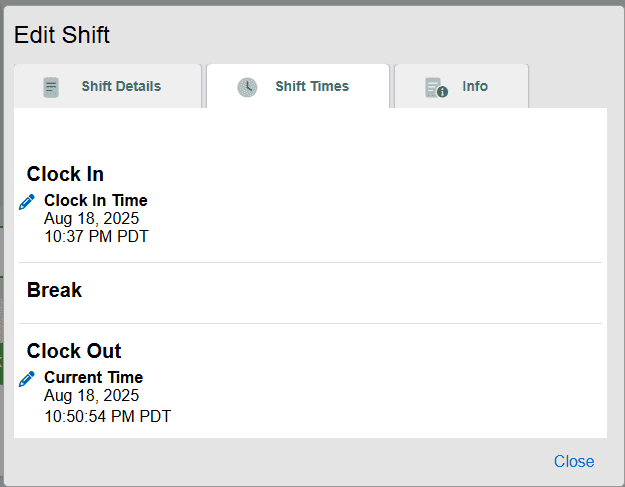Click the clock icon on Shift Times tab
The image size is (625, 487).
coord(247,87)
